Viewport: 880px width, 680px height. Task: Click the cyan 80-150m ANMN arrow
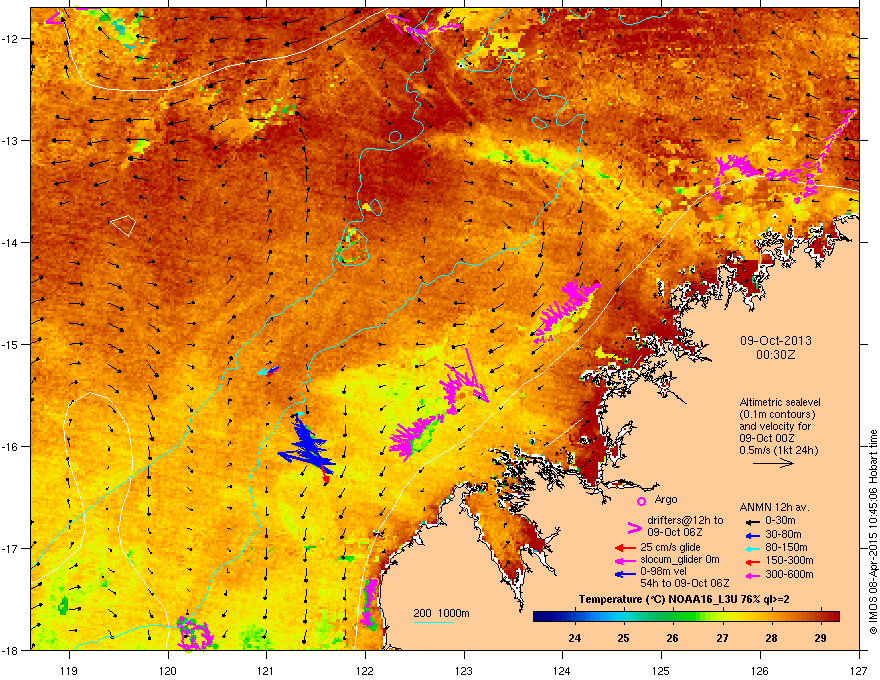pyautogui.click(x=753, y=548)
